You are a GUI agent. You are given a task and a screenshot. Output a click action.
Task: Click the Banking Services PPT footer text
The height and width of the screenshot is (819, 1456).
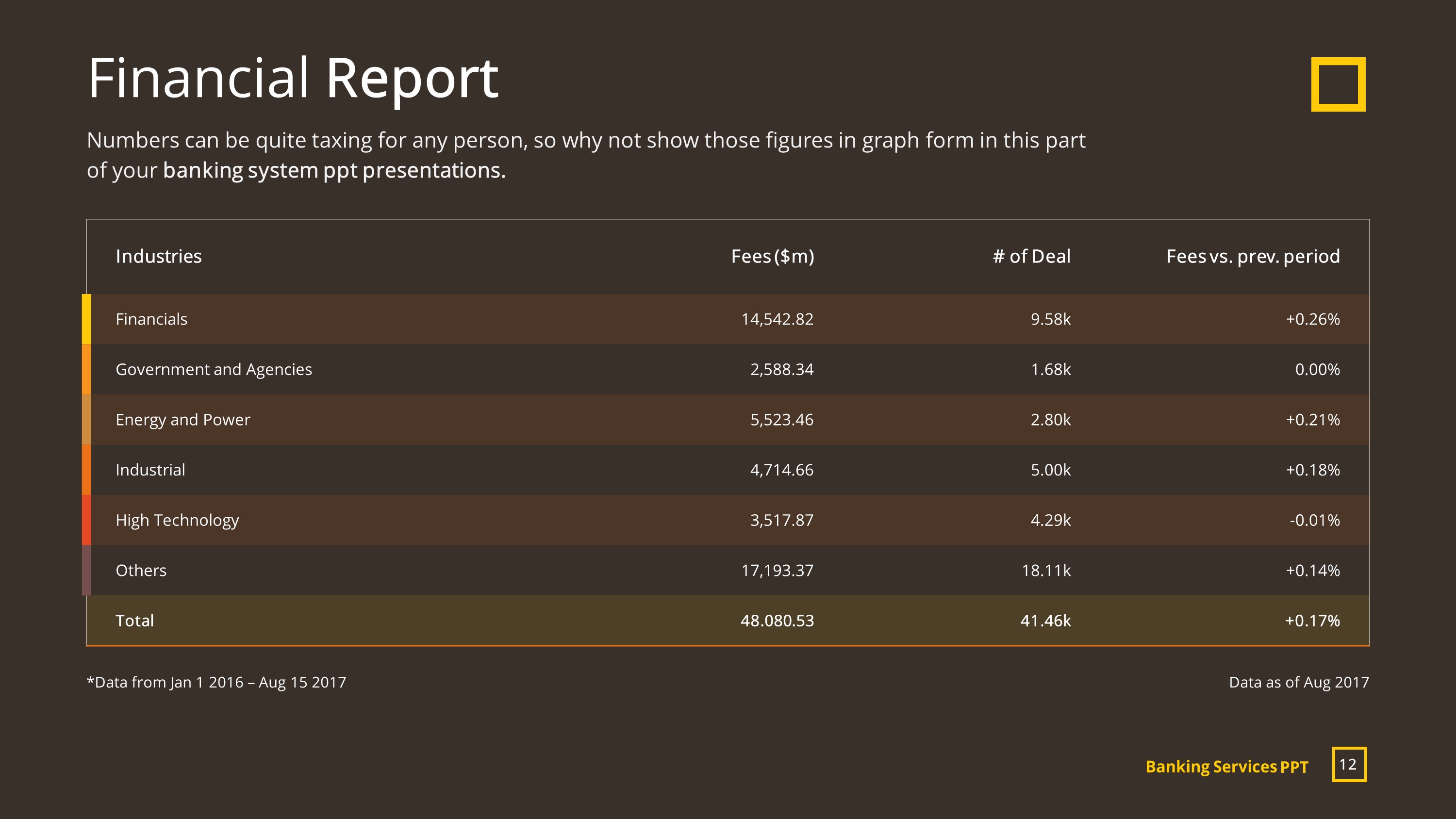pyautogui.click(x=1226, y=767)
